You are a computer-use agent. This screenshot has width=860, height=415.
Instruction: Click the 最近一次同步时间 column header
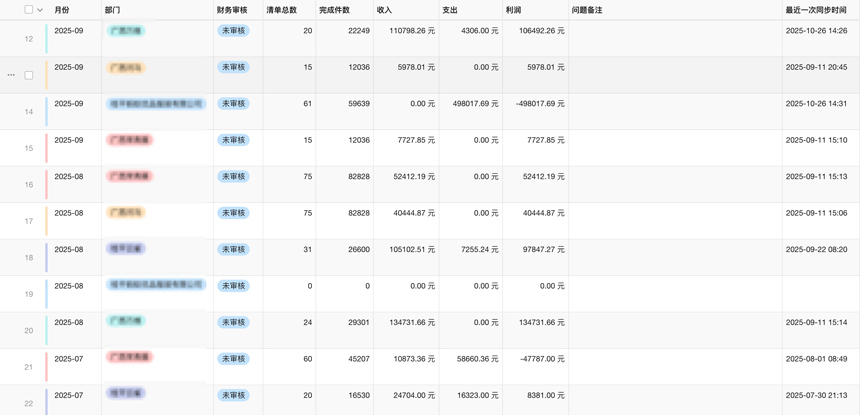click(816, 10)
